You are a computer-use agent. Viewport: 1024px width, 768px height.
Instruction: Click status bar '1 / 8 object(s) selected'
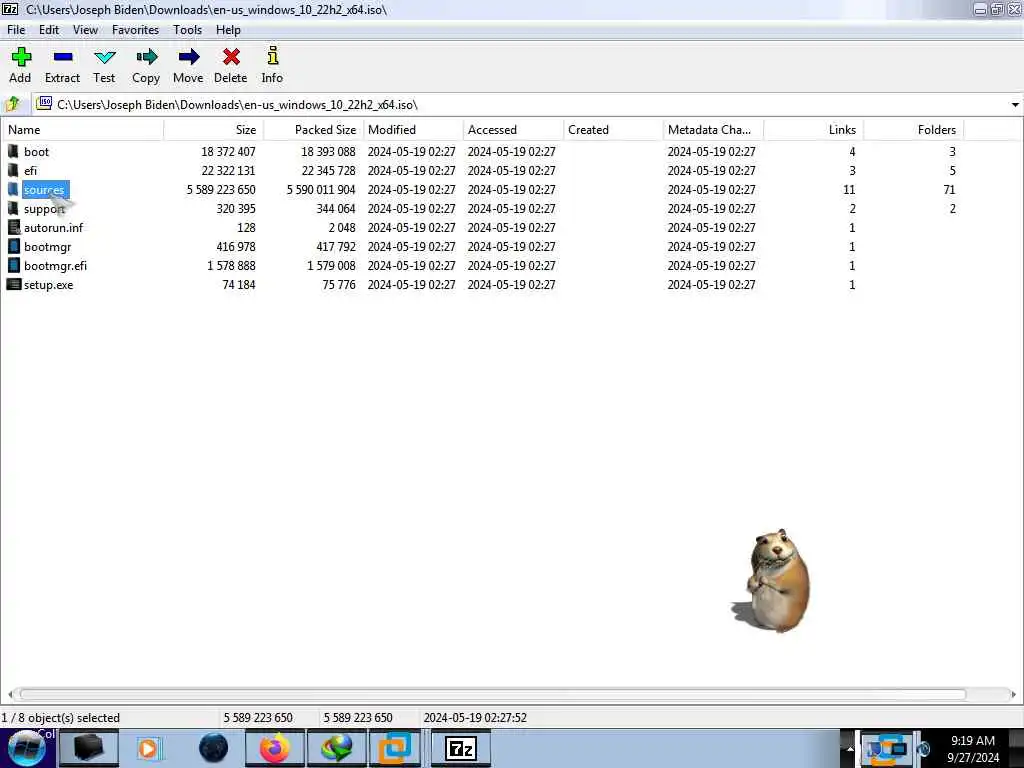[x=61, y=718]
